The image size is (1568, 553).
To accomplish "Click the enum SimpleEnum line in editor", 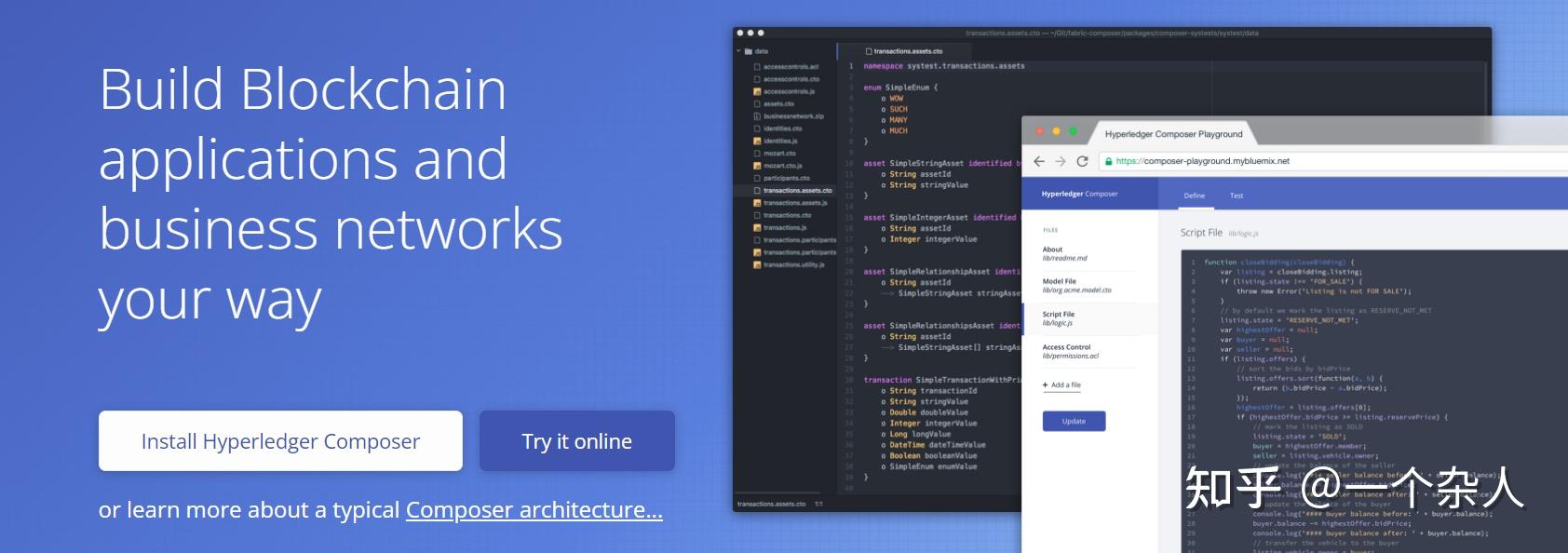I will click(900, 88).
